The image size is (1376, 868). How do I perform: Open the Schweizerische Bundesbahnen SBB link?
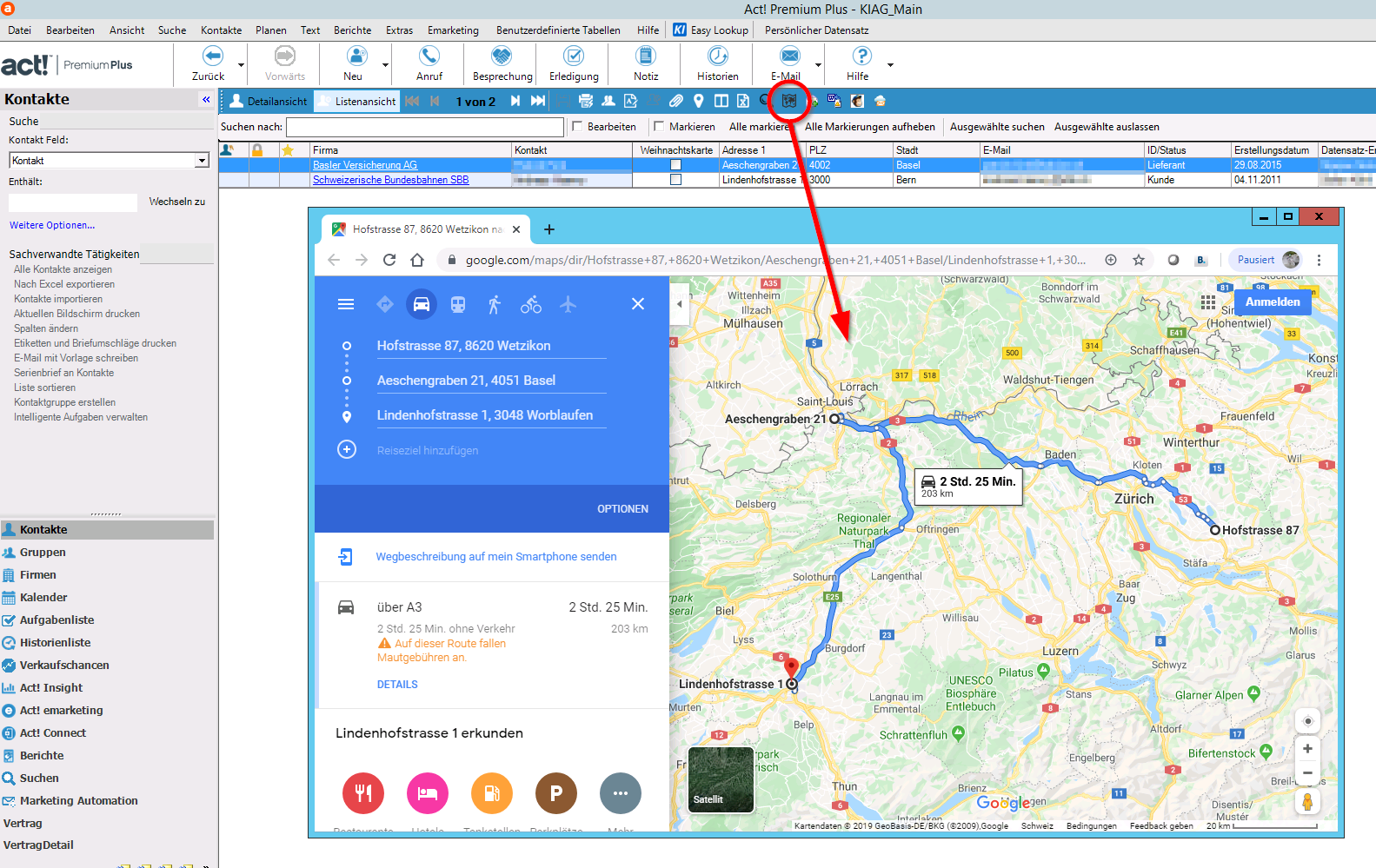(x=391, y=180)
